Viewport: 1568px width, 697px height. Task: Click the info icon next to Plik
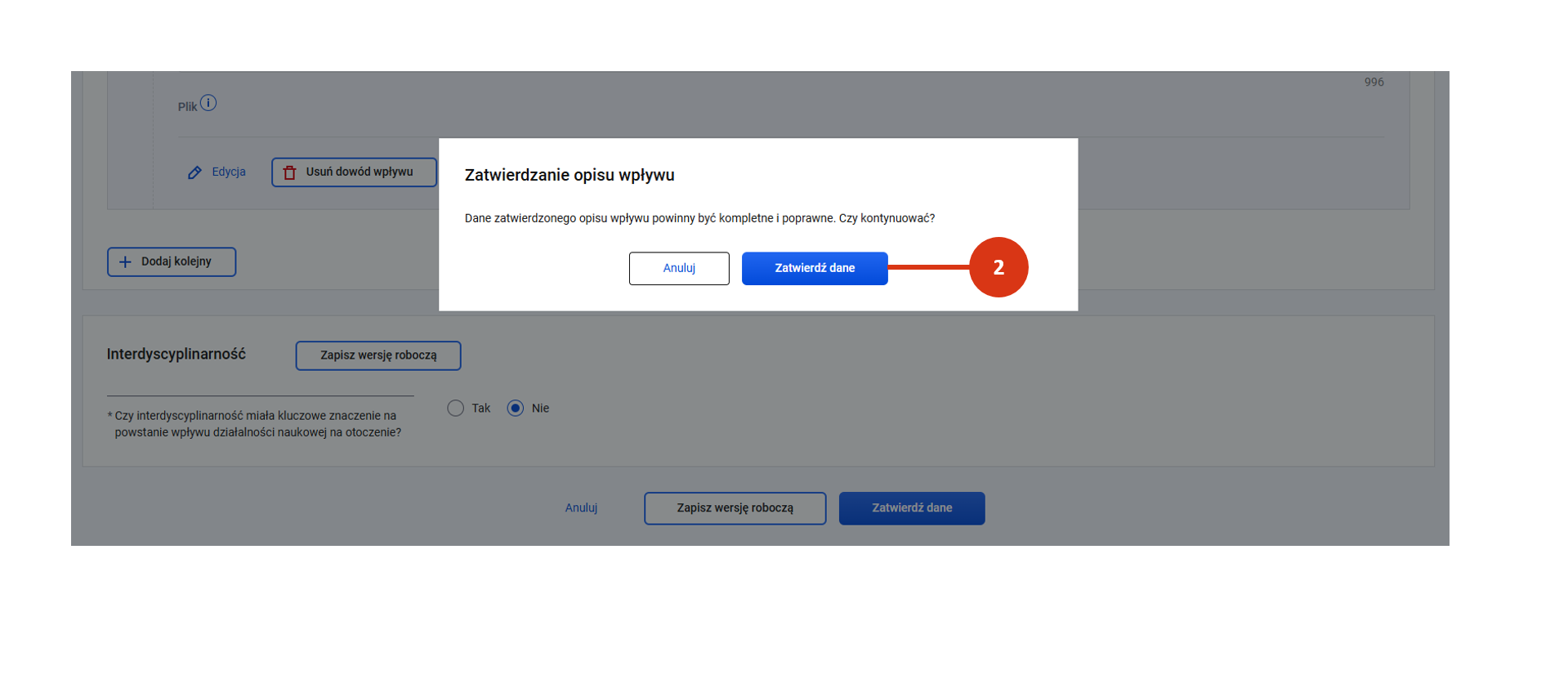pos(208,103)
